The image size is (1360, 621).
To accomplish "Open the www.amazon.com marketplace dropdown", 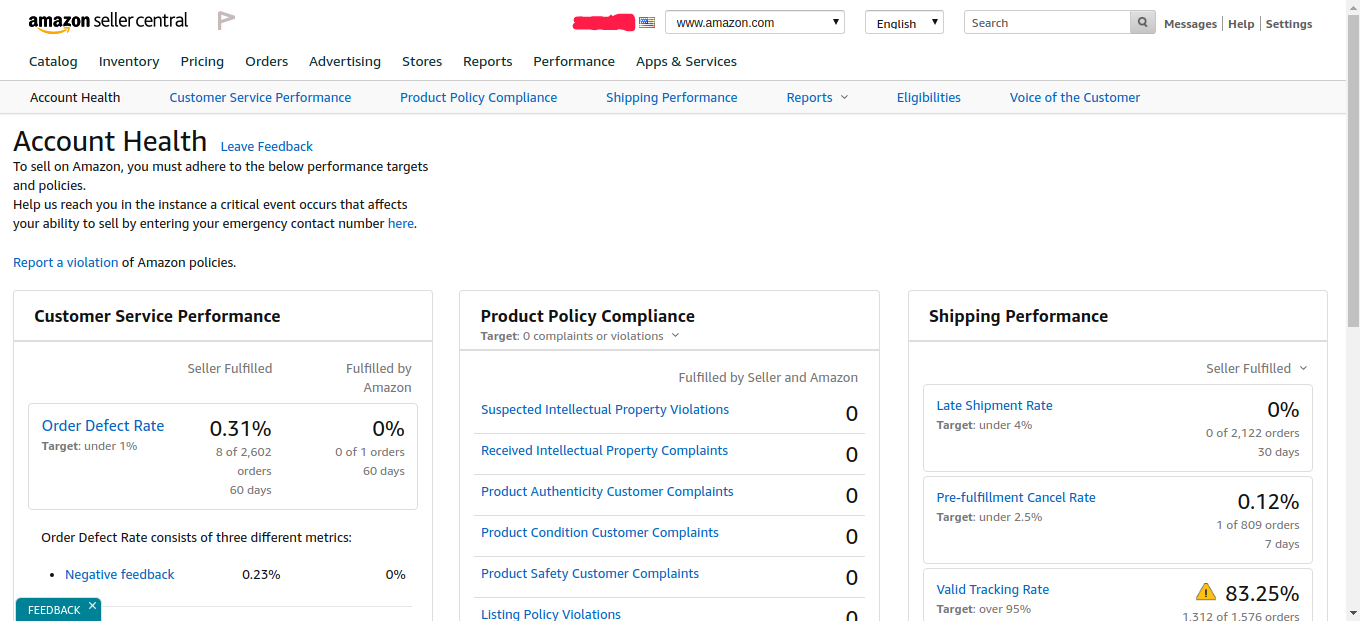I will pyautogui.click(x=754, y=22).
